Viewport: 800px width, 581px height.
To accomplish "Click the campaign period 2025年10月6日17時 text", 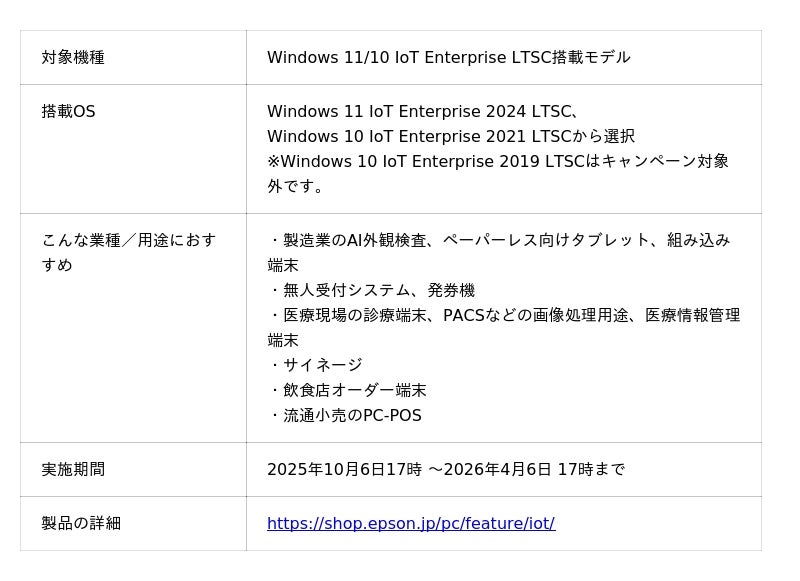I will pyautogui.click(x=344, y=469).
